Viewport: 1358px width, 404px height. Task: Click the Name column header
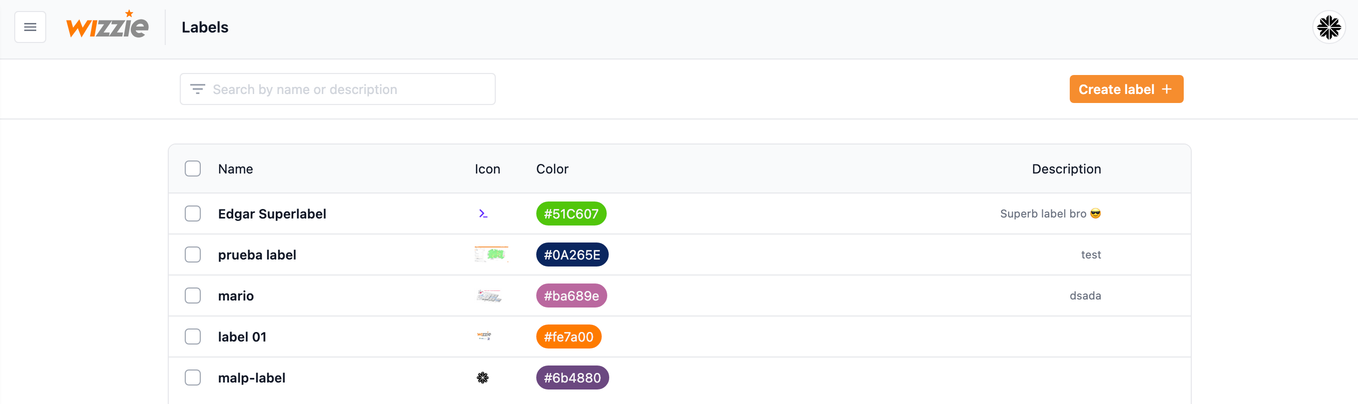pyautogui.click(x=236, y=169)
